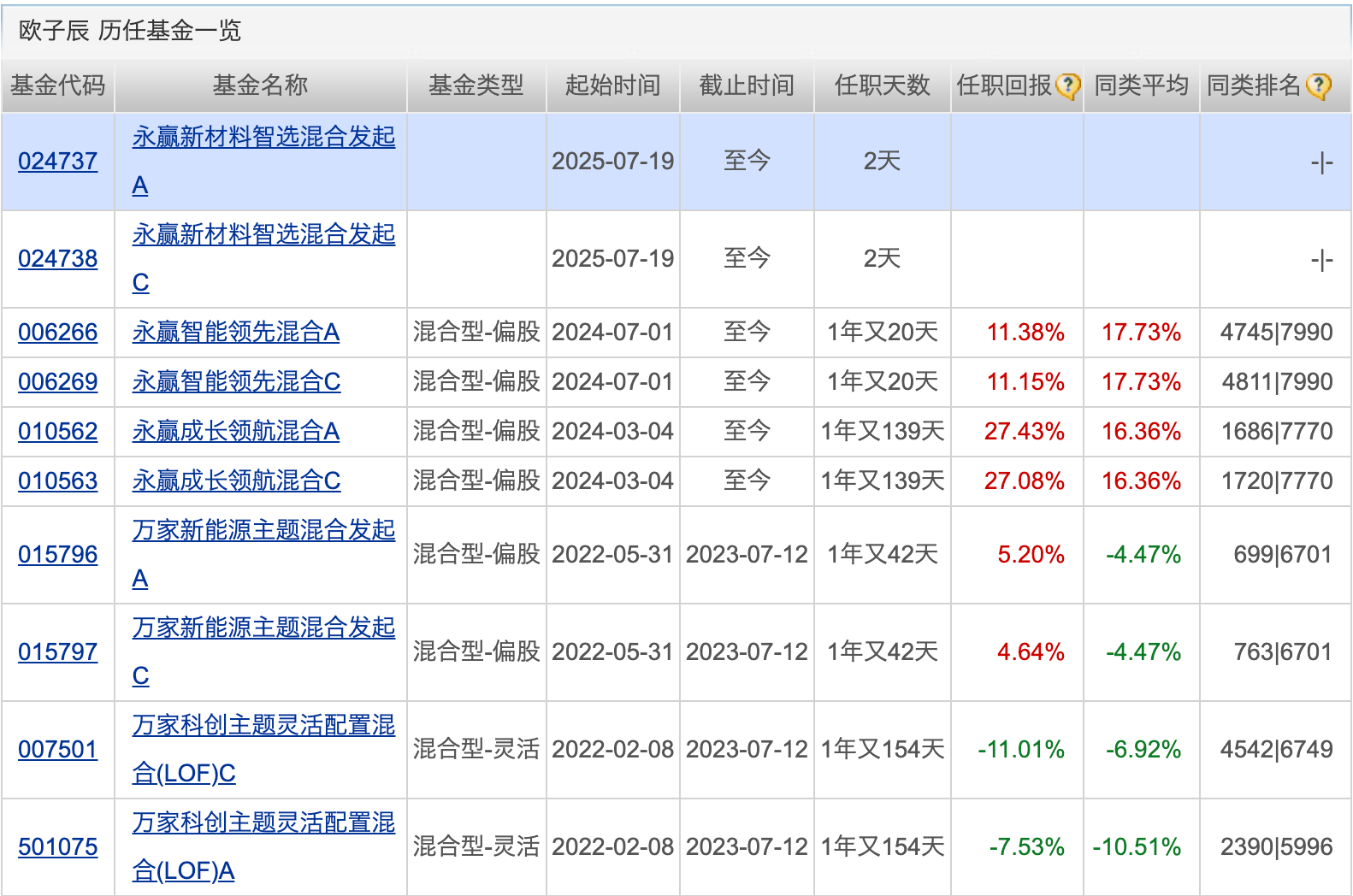Click the ranking 2390|5996
This screenshot has height=896, width=1353.
click(1277, 846)
